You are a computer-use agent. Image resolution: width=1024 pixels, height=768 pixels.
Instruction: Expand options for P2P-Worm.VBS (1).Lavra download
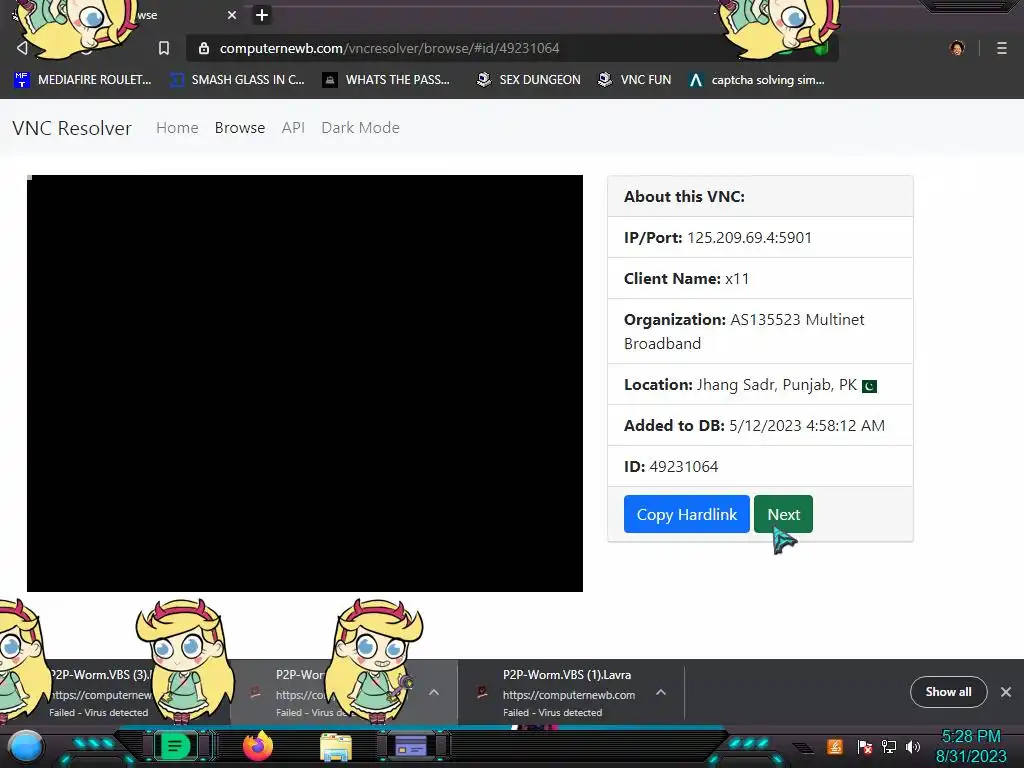pos(661,692)
